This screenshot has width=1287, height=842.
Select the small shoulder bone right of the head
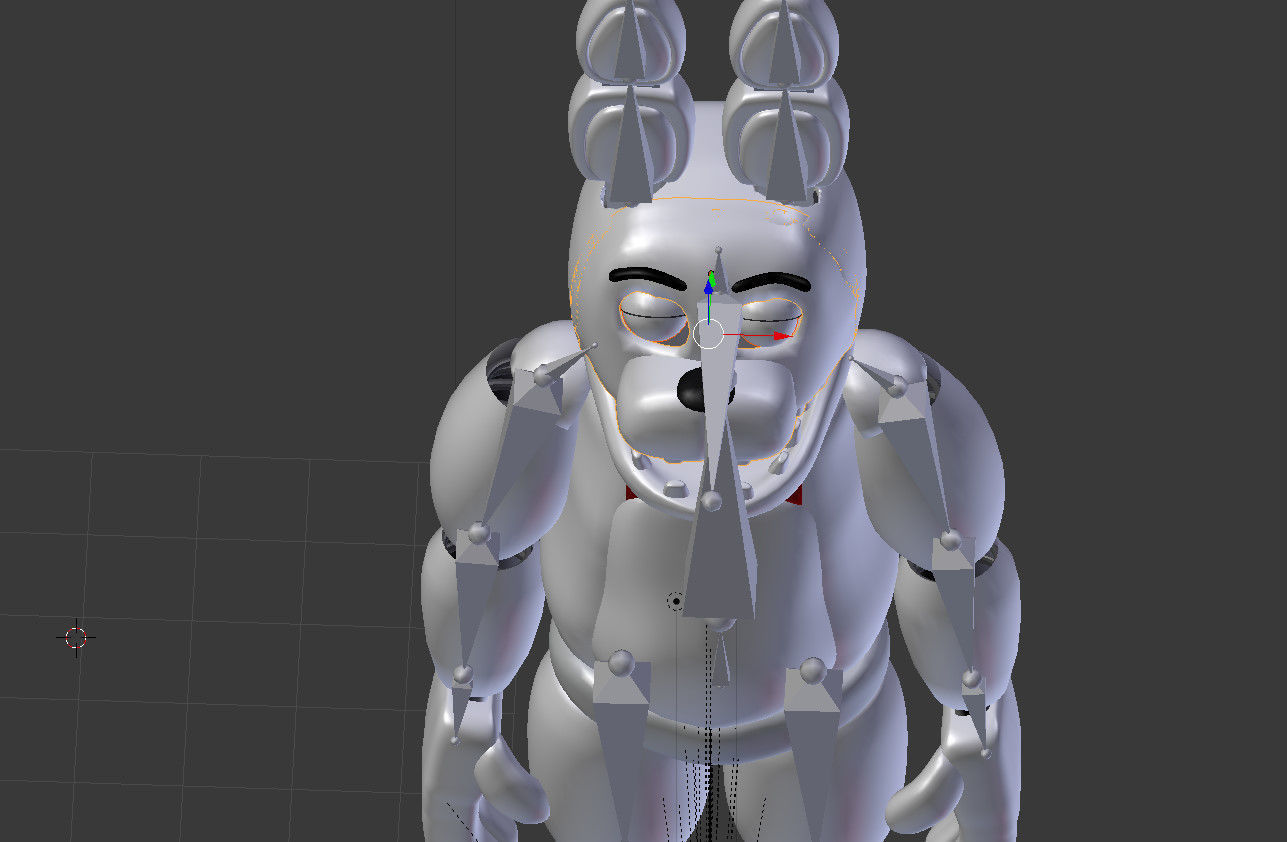[x=878, y=372]
